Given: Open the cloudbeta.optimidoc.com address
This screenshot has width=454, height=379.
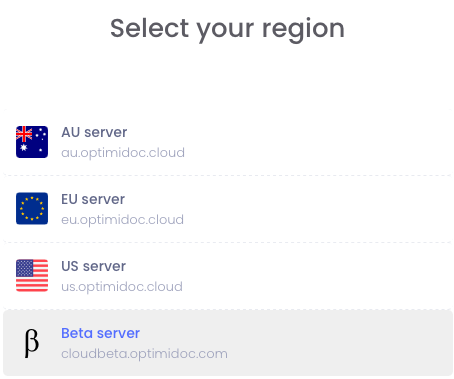Looking at the screenshot, I should click(144, 354).
